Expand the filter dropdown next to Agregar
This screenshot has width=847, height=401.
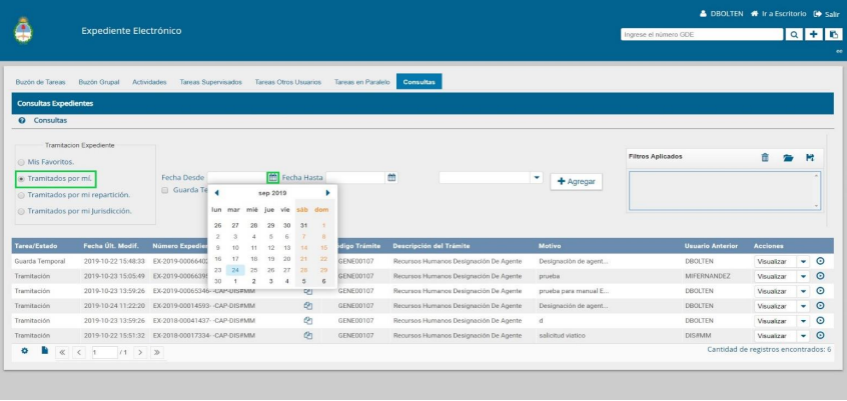(x=537, y=178)
